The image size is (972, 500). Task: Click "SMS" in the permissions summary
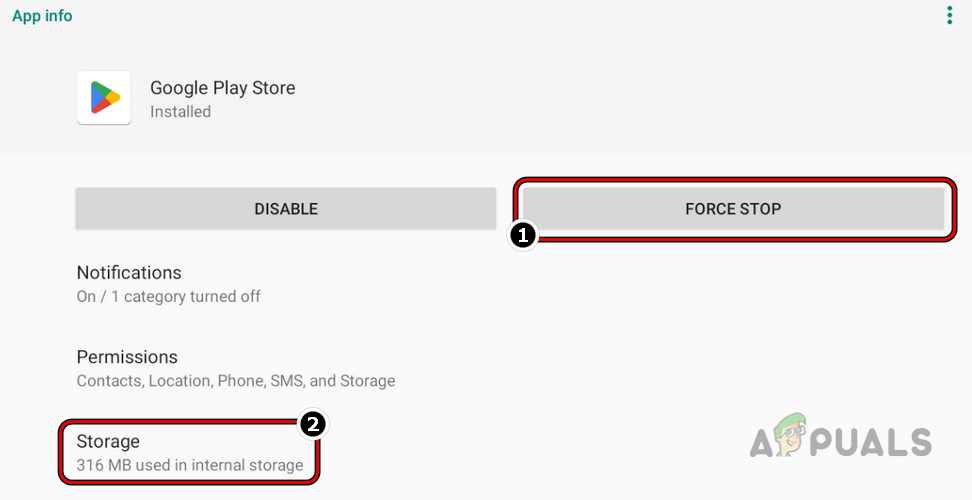287,381
